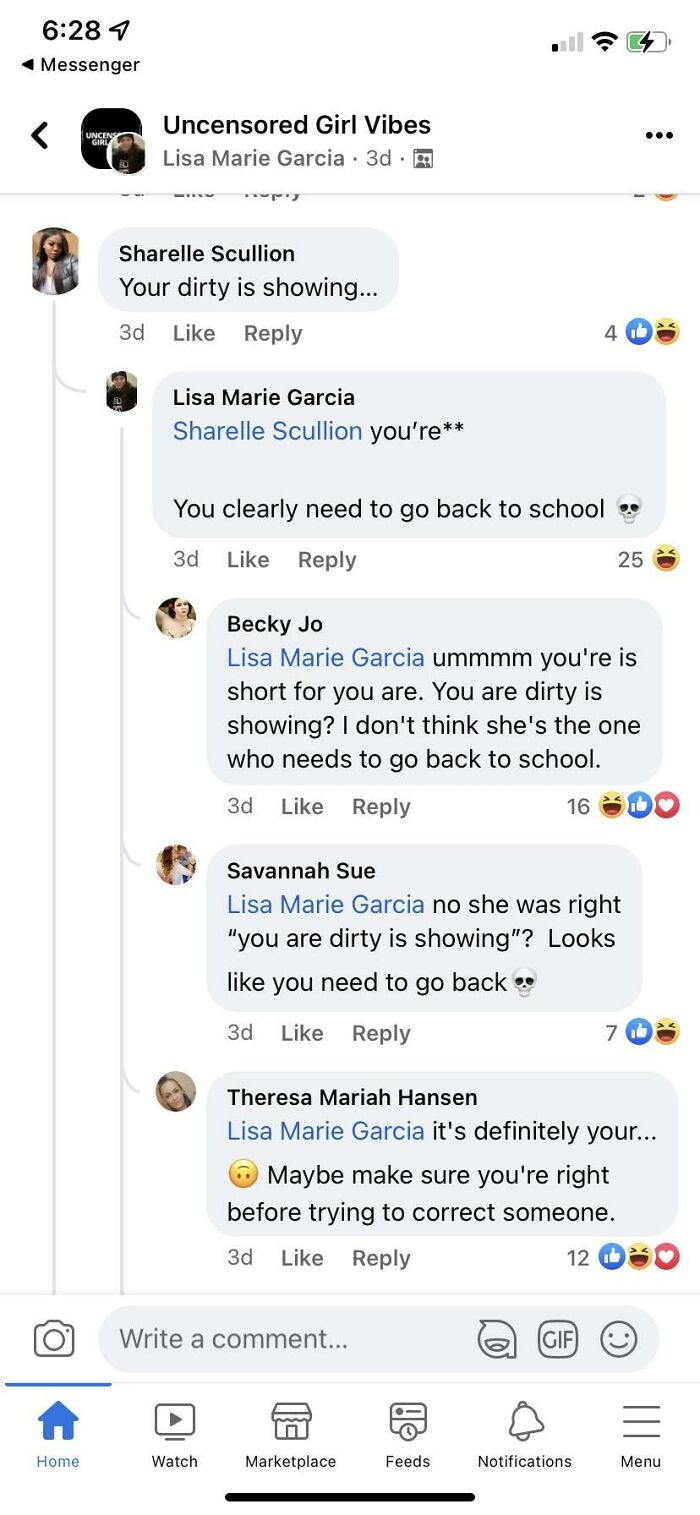Tap the camera icon in comment bar

pyautogui.click(x=54, y=1339)
